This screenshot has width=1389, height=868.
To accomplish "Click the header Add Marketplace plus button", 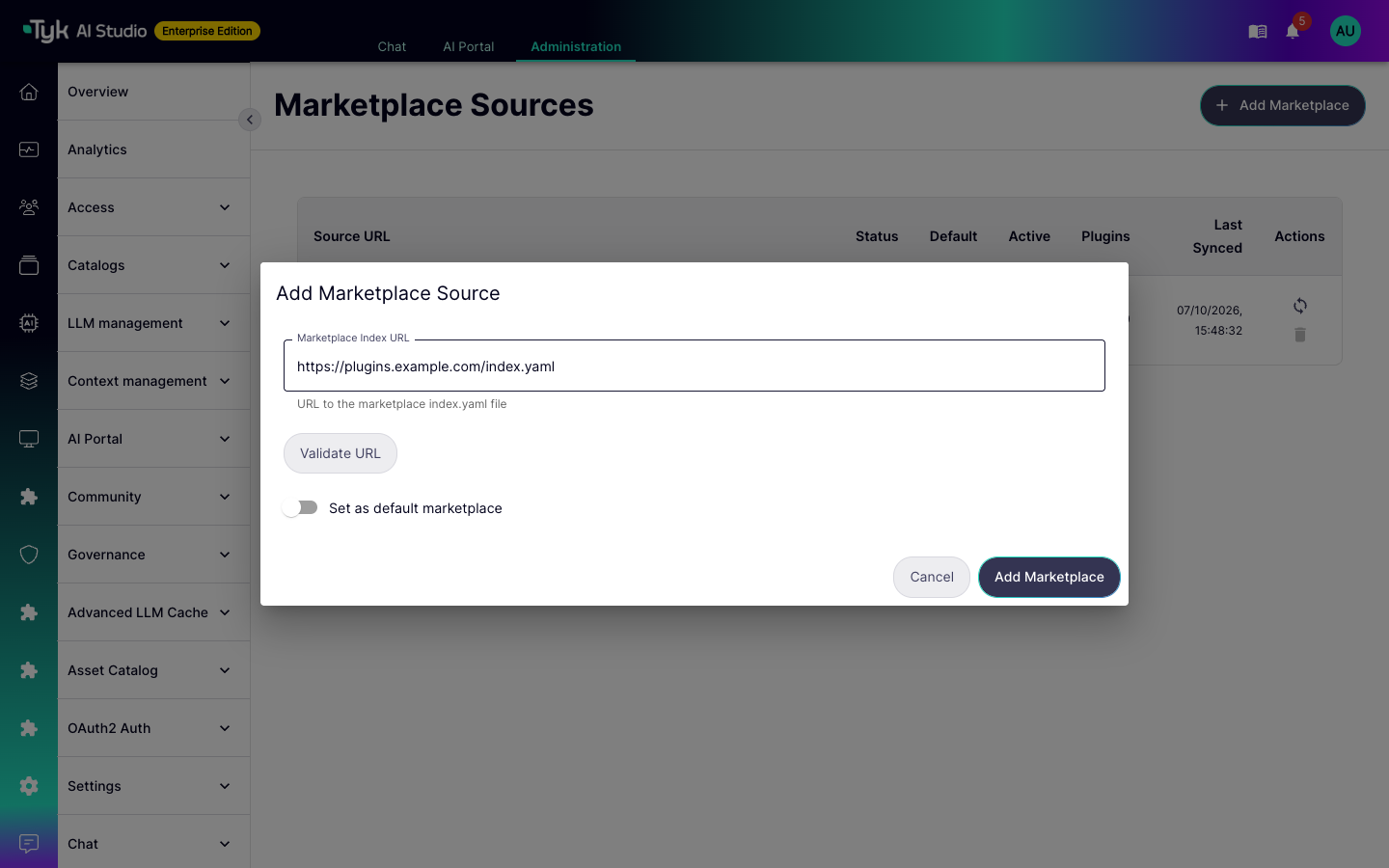I will [x=1283, y=105].
